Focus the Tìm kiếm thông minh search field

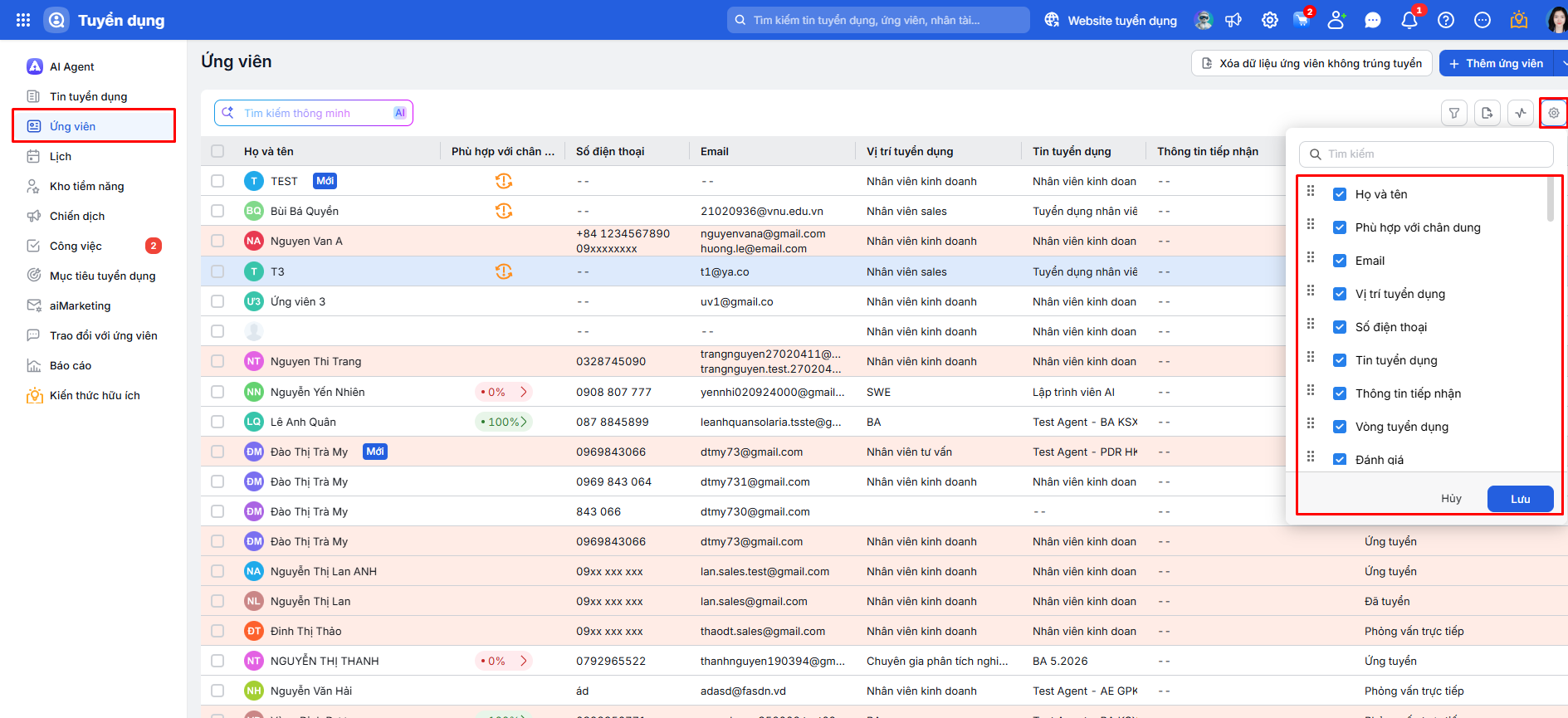[314, 113]
